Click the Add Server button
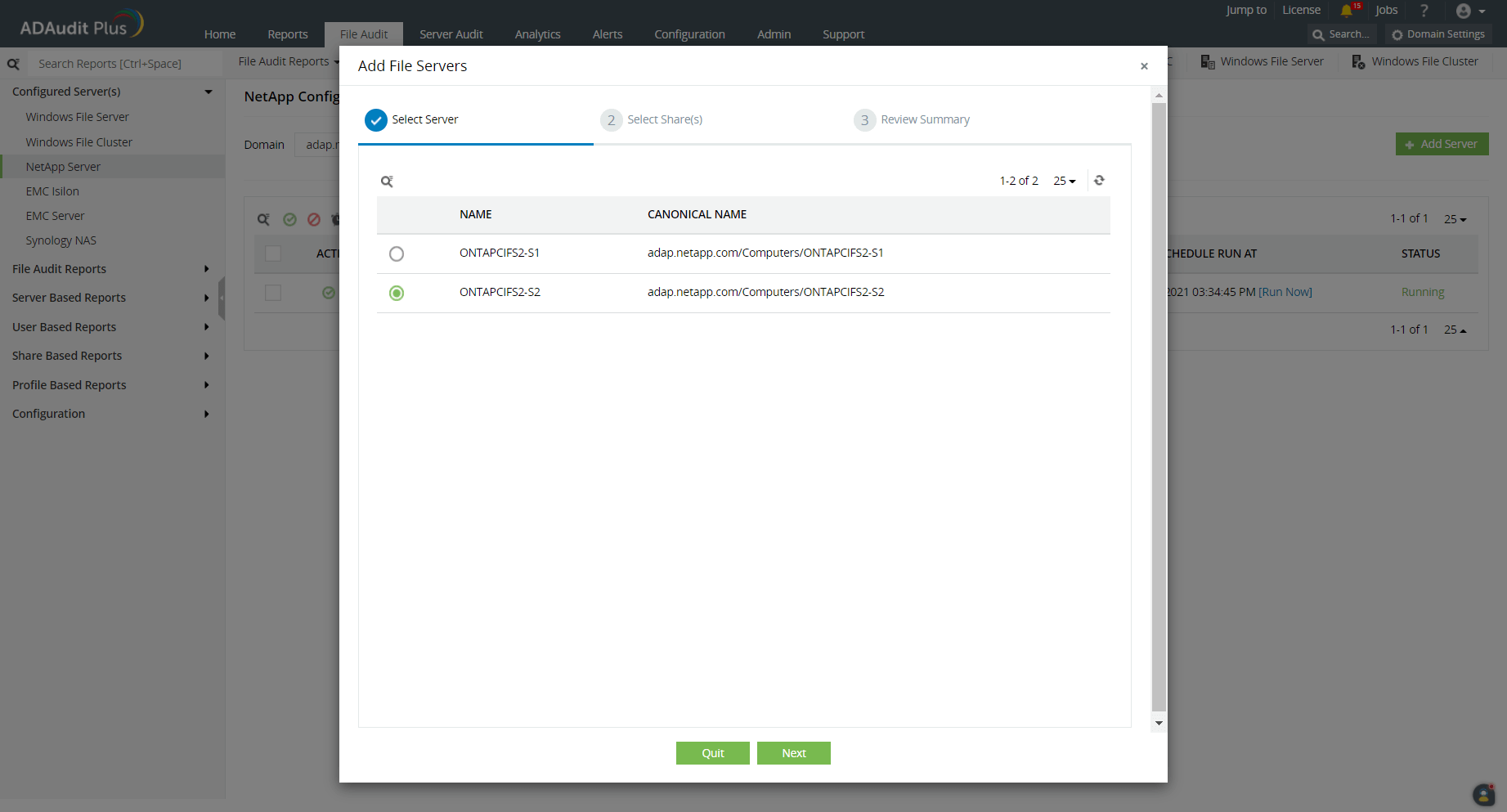This screenshot has height=812, width=1507. [1442, 144]
